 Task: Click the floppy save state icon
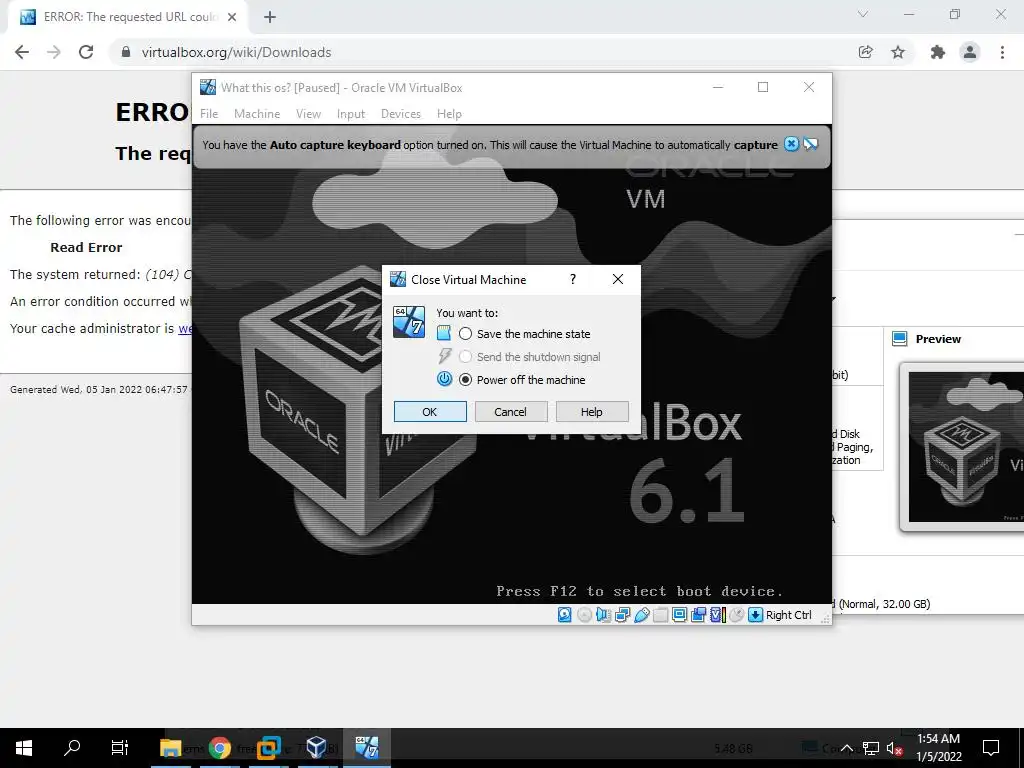pos(443,333)
